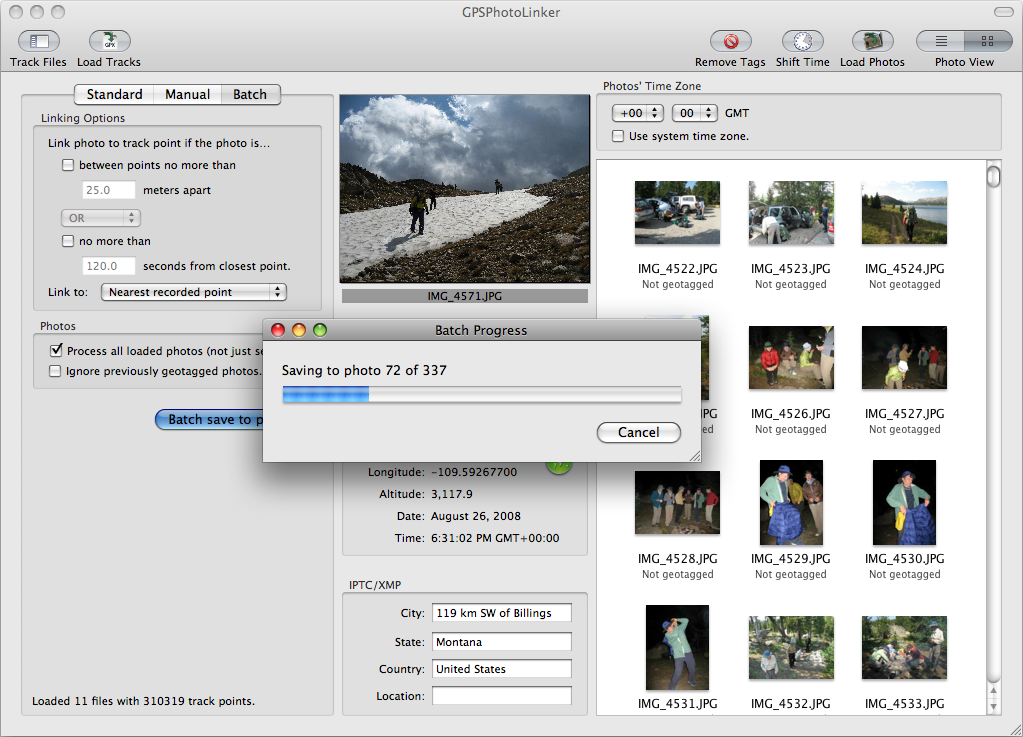Enable 'Use system time zone' checkbox
This screenshot has width=1023, height=737.
(617, 136)
